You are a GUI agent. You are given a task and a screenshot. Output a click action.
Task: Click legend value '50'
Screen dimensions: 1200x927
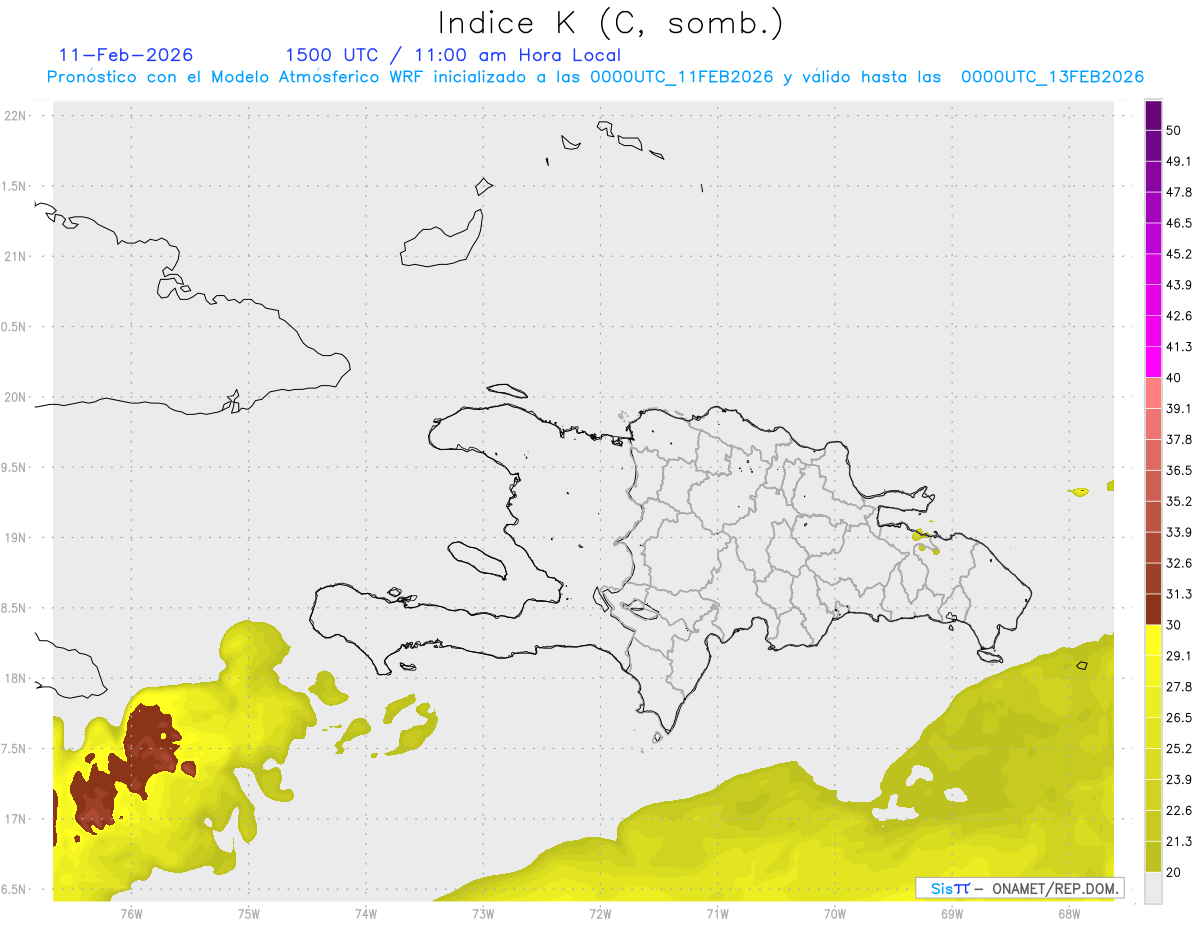(1175, 131)
